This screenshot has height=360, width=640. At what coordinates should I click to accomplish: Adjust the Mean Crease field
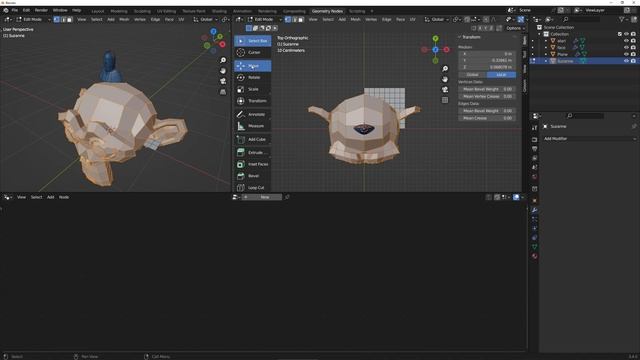[x=487, y=118]
